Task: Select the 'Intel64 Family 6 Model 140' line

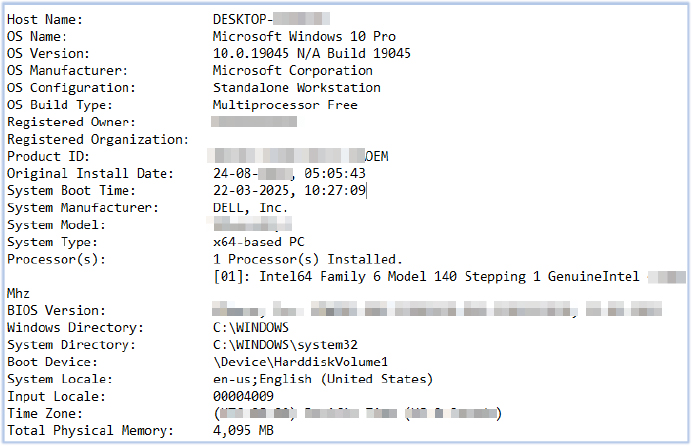Action: [426, 277]
